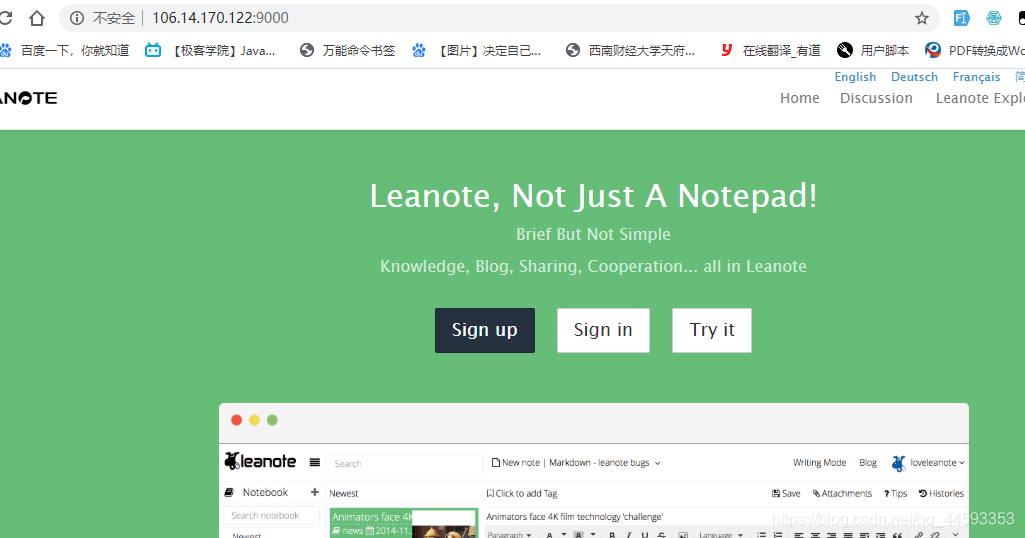The image size is (1025, 538).
Task: Click the Newest list heading
Action: tap(344, 494)
